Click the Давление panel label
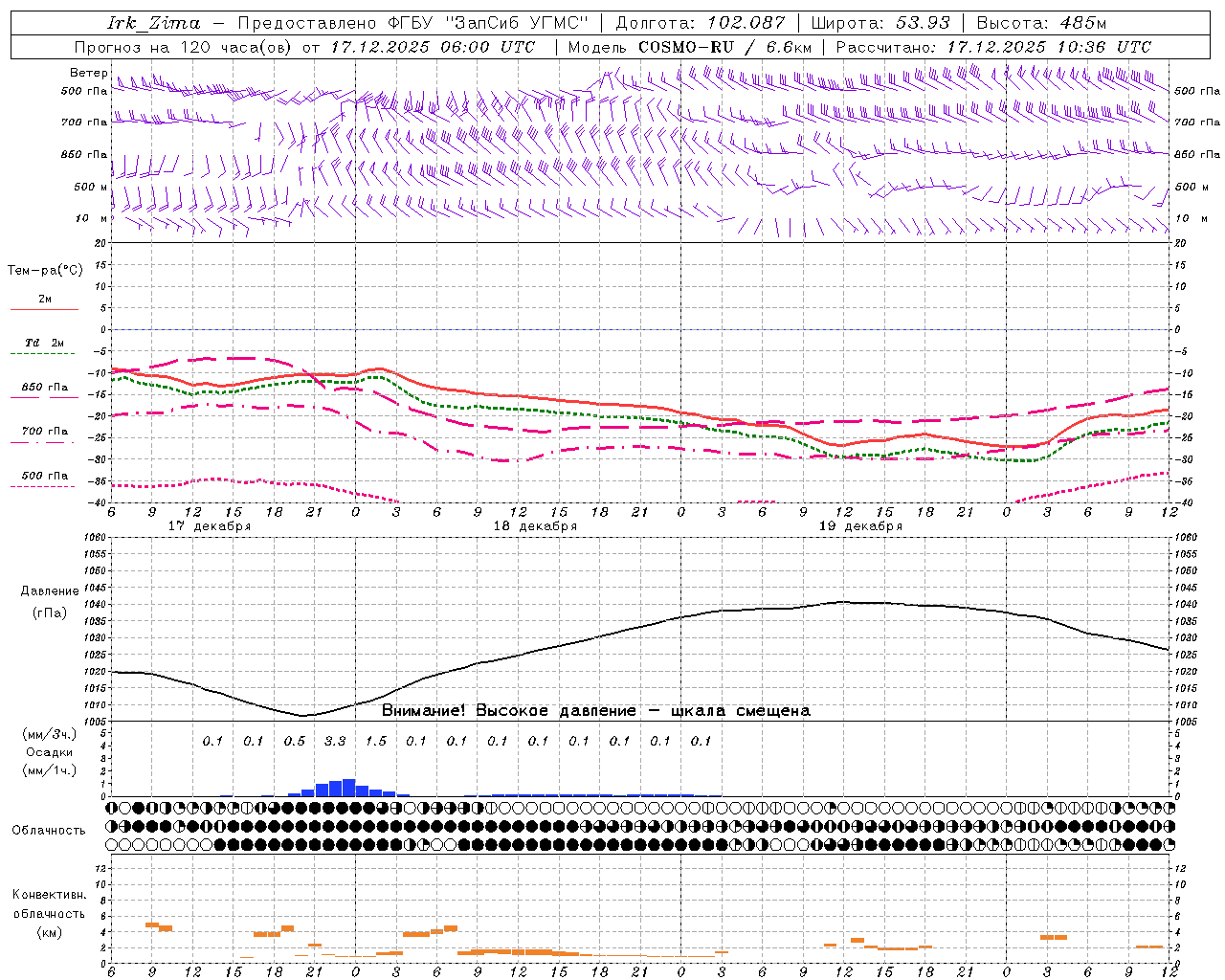The image size is (1225, 980). pos(50,591)
